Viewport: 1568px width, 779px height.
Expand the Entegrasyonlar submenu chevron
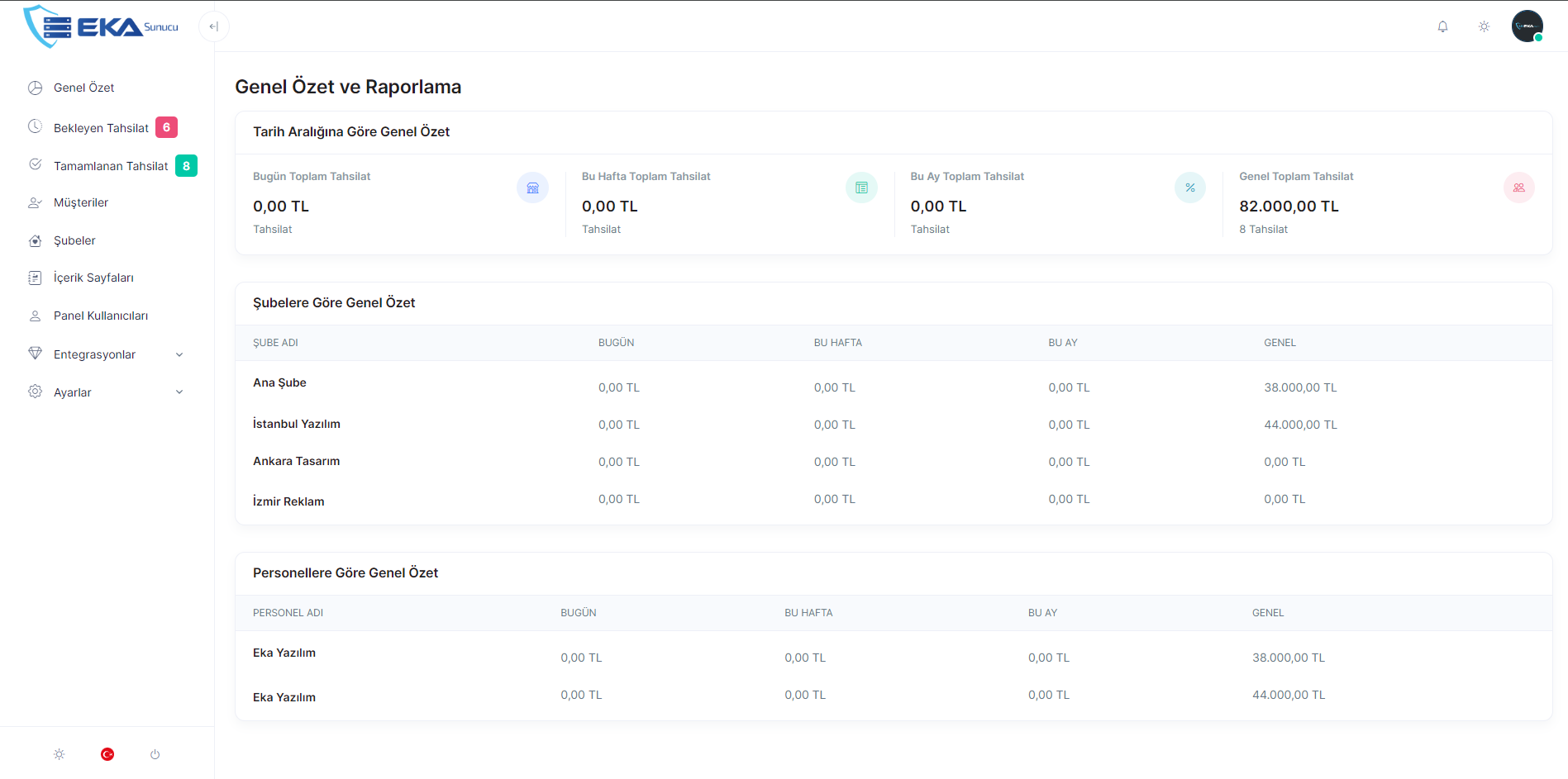coord(179,354)
